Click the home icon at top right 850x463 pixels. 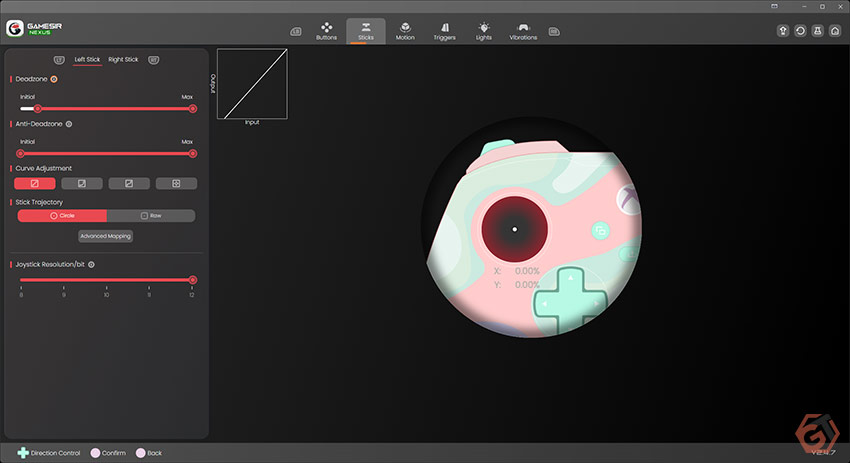point(835,31)
